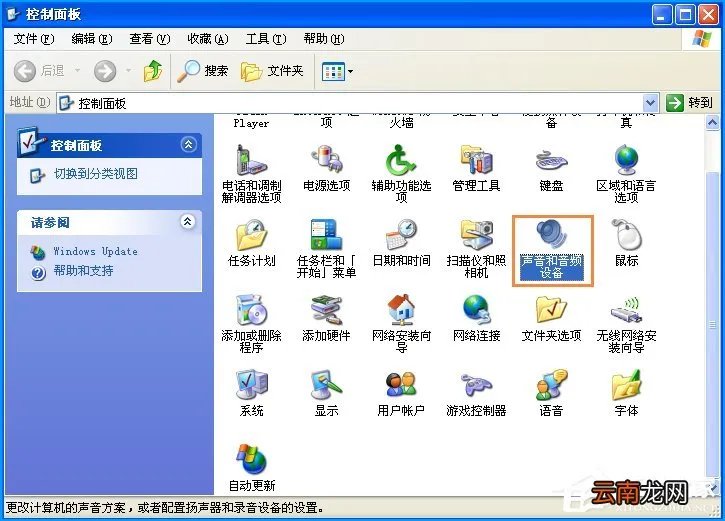This screenshot has height=521, width=725.
Task: Click 切换到分类视图 link
Action: pos(95,174)
